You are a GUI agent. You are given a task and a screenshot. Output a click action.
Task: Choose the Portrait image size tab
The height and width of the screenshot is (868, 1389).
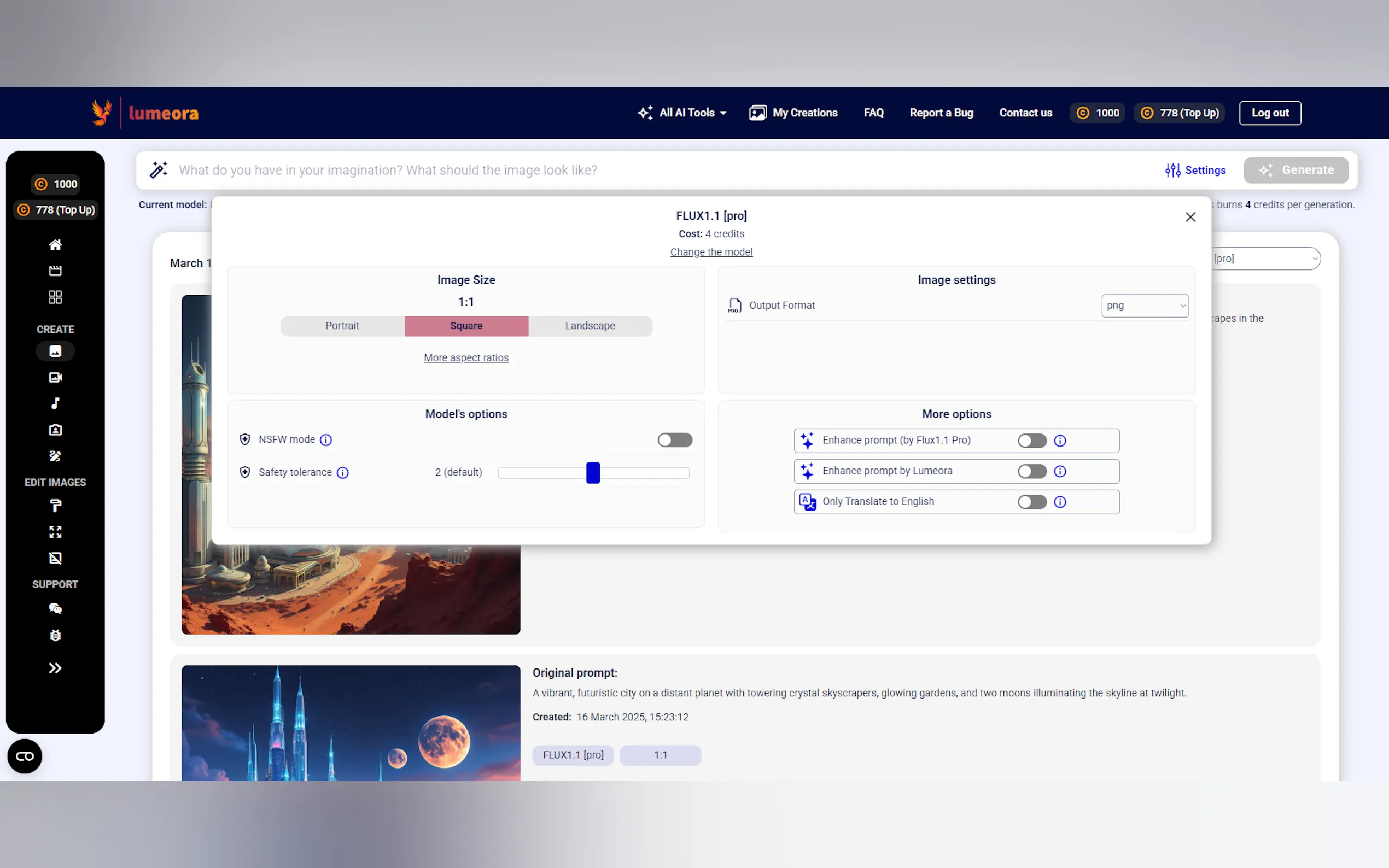342,326
